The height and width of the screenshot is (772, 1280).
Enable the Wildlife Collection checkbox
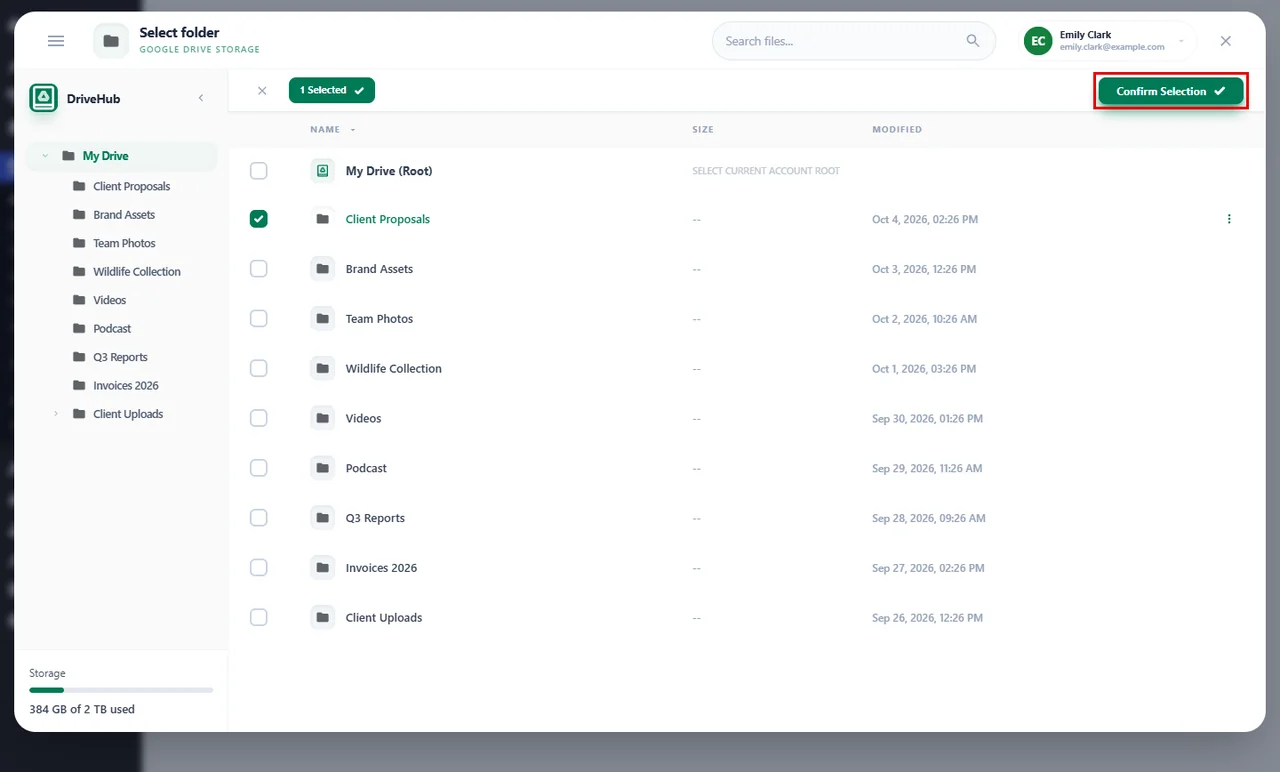coord(259,368)
